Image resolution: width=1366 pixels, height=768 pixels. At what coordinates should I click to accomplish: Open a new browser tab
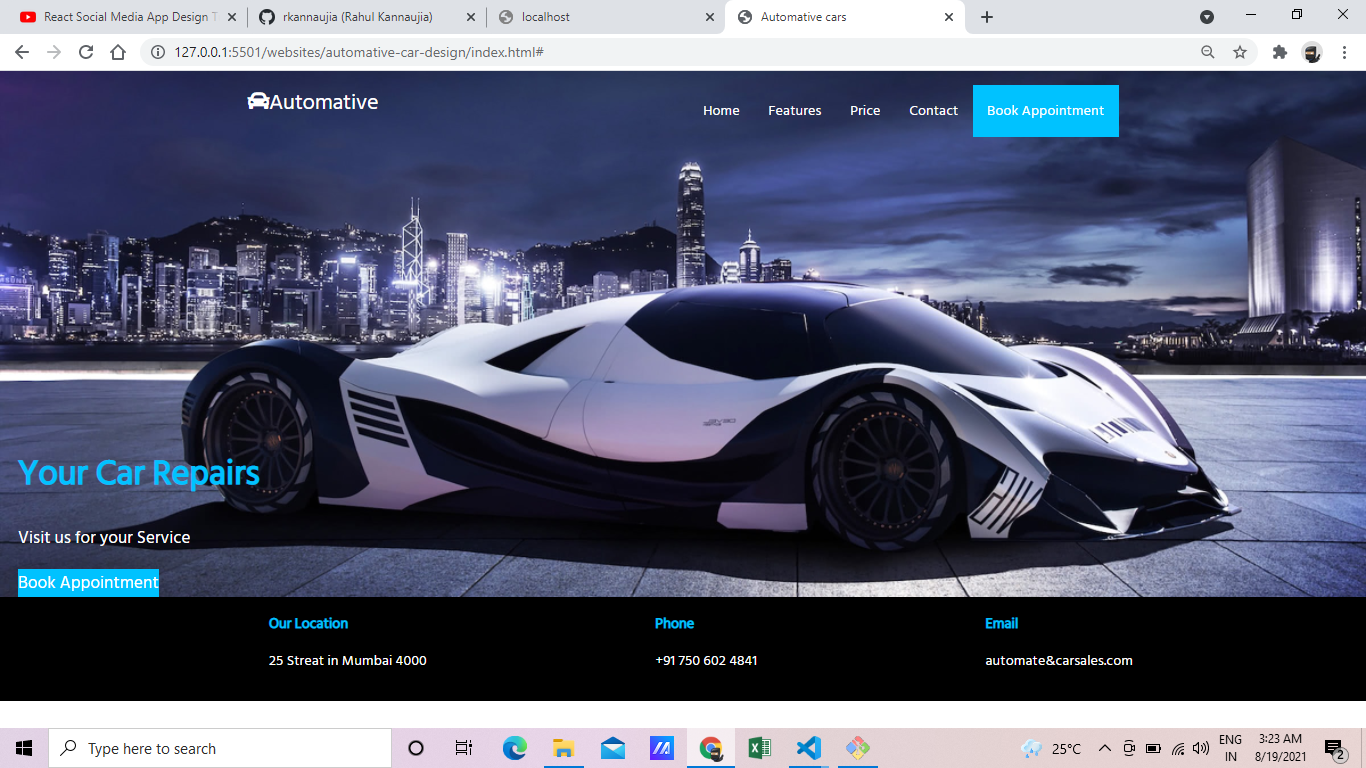coord(986,16)
